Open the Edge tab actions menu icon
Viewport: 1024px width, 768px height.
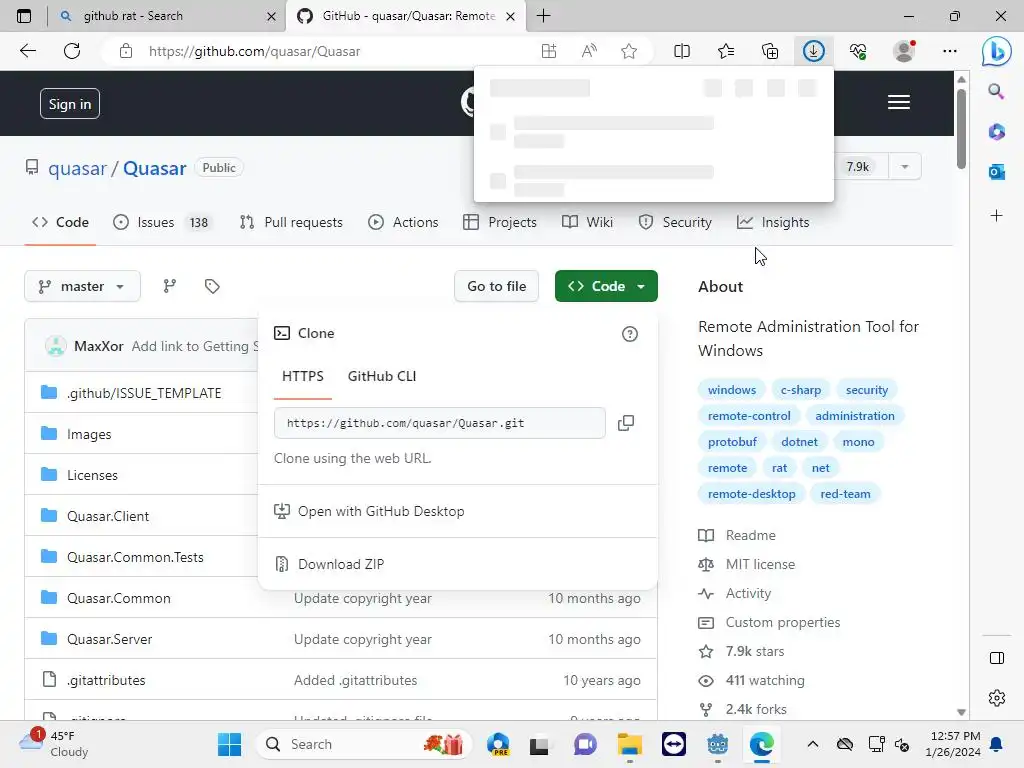(24, 16)
